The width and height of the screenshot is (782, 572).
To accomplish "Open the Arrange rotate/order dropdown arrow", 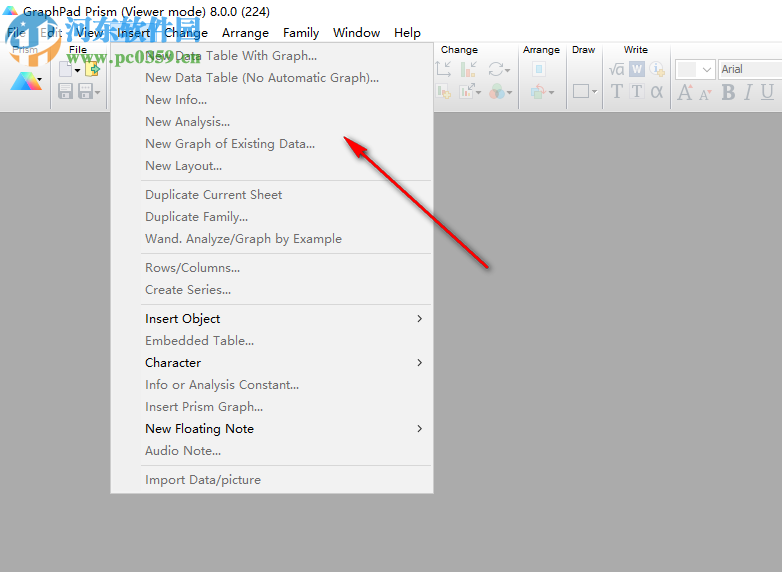I will (x=551, y=92).
